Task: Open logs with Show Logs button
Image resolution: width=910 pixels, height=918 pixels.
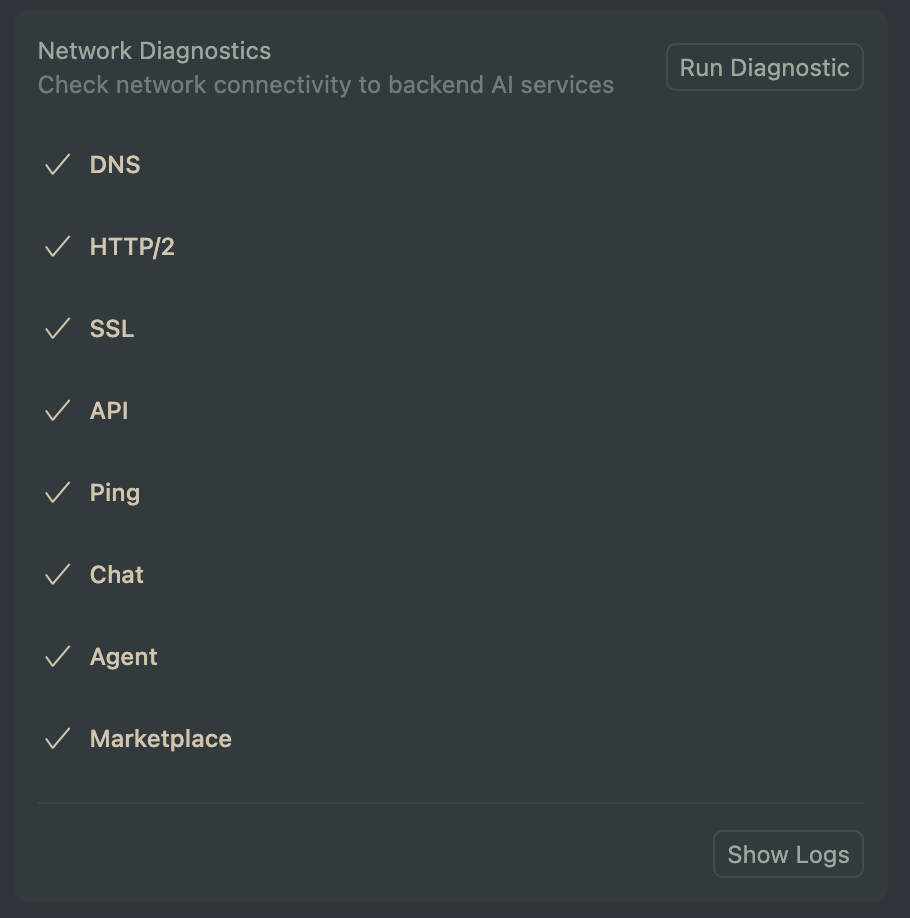Action: 788,854
